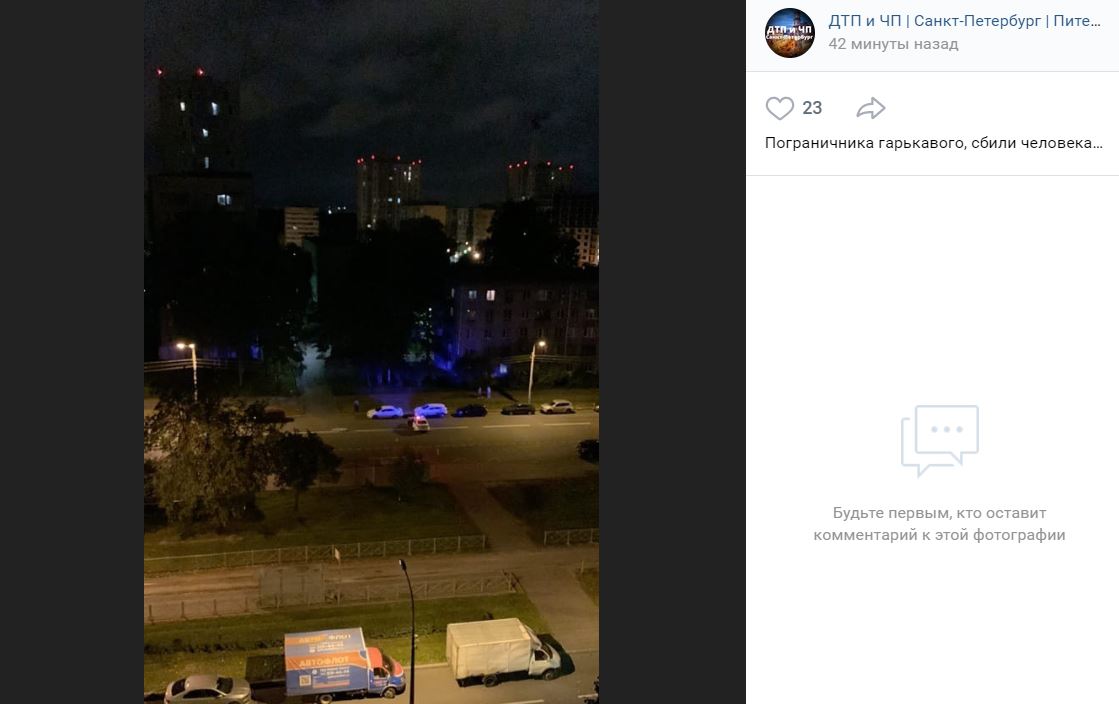Click the empty comments speech bubble icon
This screenshot has width=1119, height=704.
[x=939, y=440]
